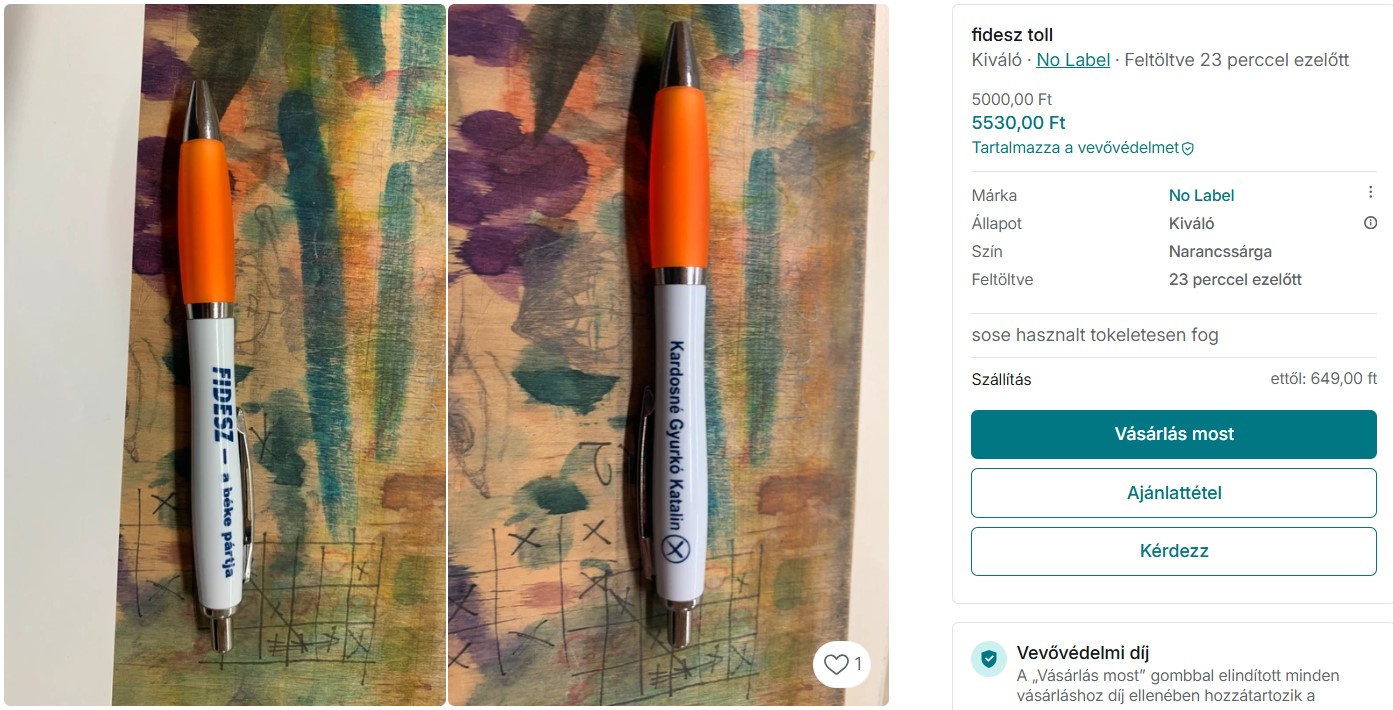
Task: Click the Tartalmazza a vevővédelmet link
Action: tap(1075, 148)
